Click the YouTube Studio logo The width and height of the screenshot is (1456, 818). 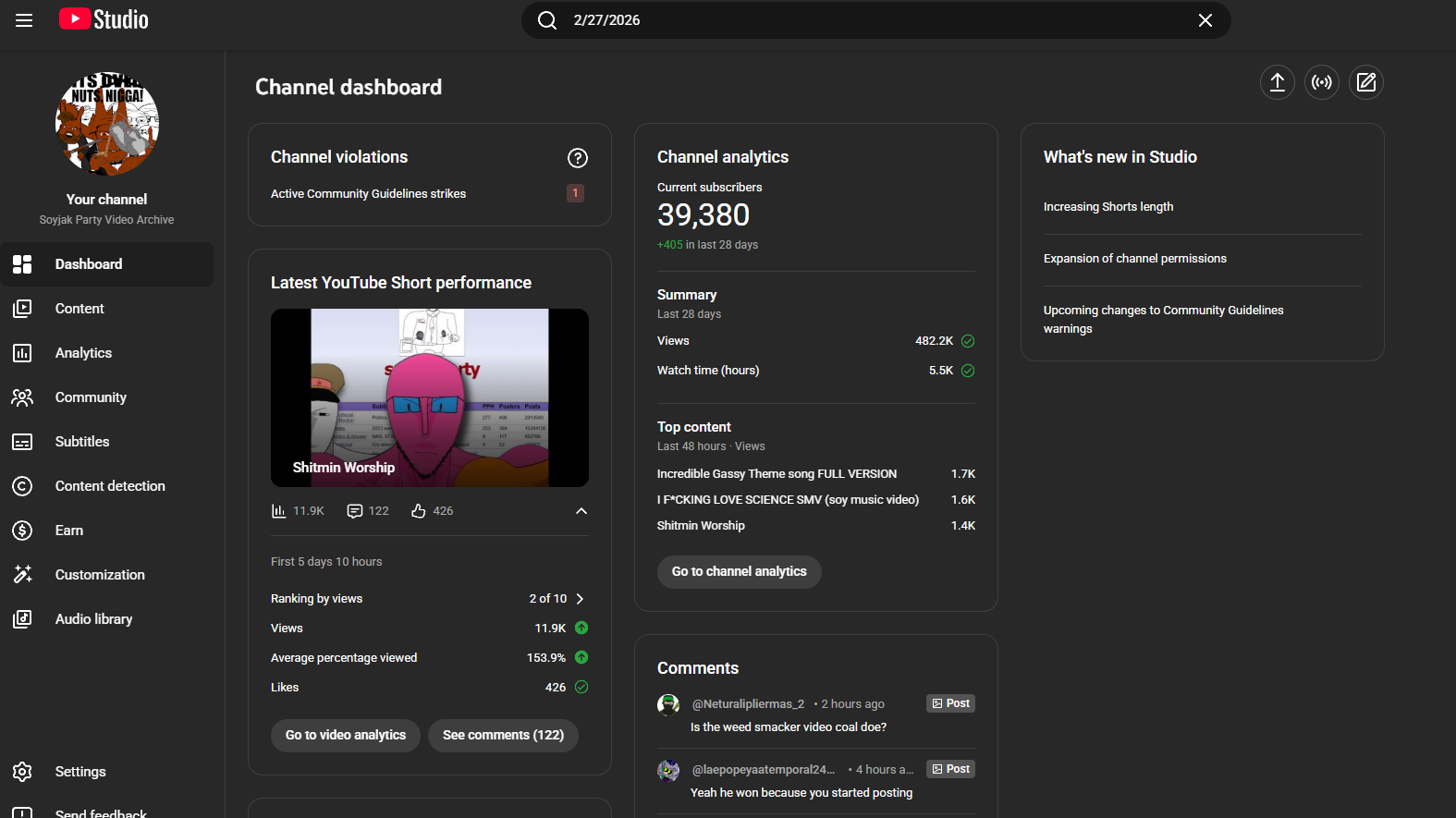tap(104, 19)
